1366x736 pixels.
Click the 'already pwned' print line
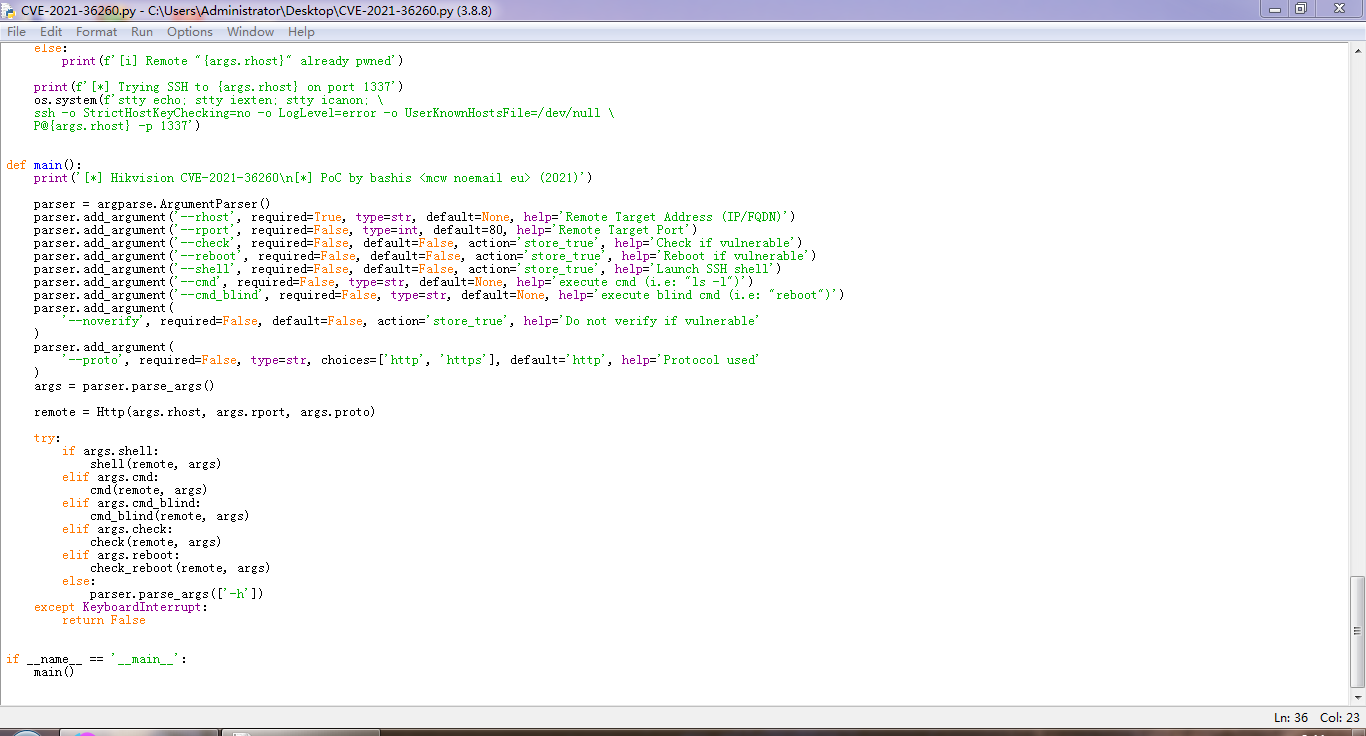231,61
